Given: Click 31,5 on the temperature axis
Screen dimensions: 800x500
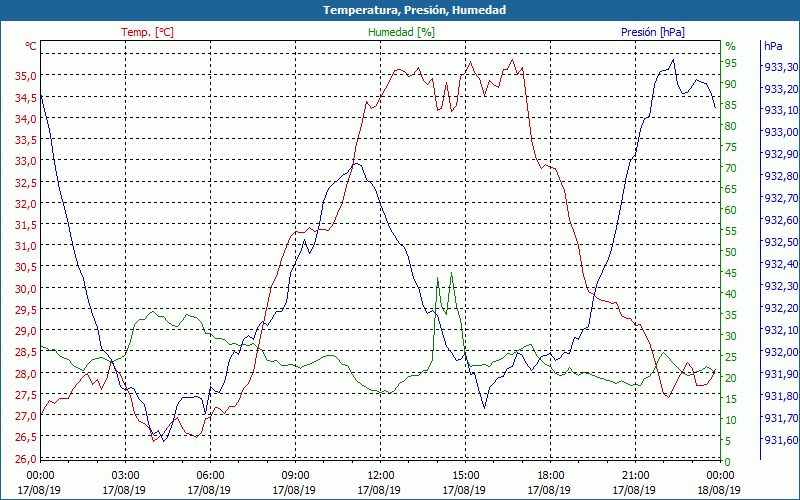Looking at the screenshot, I should (25, 225).
